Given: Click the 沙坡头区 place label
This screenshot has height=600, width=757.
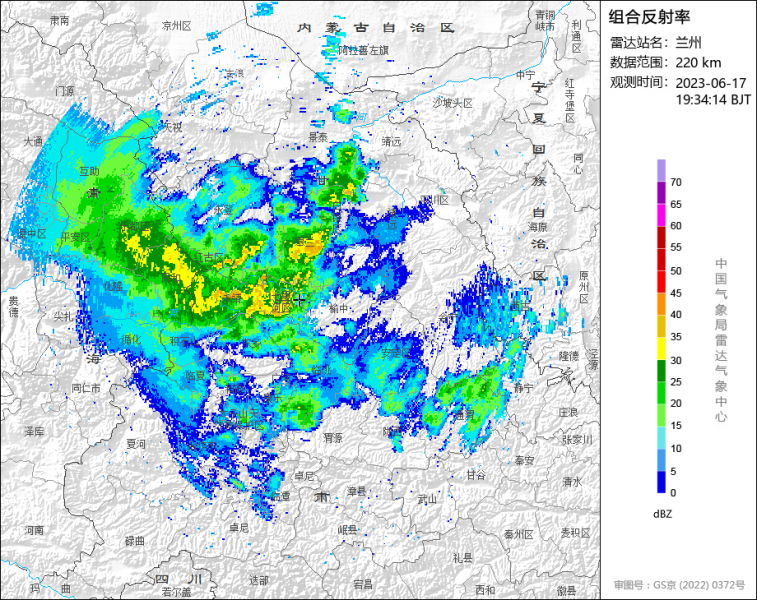Looking at the screenshot, I should click(452, 103).
